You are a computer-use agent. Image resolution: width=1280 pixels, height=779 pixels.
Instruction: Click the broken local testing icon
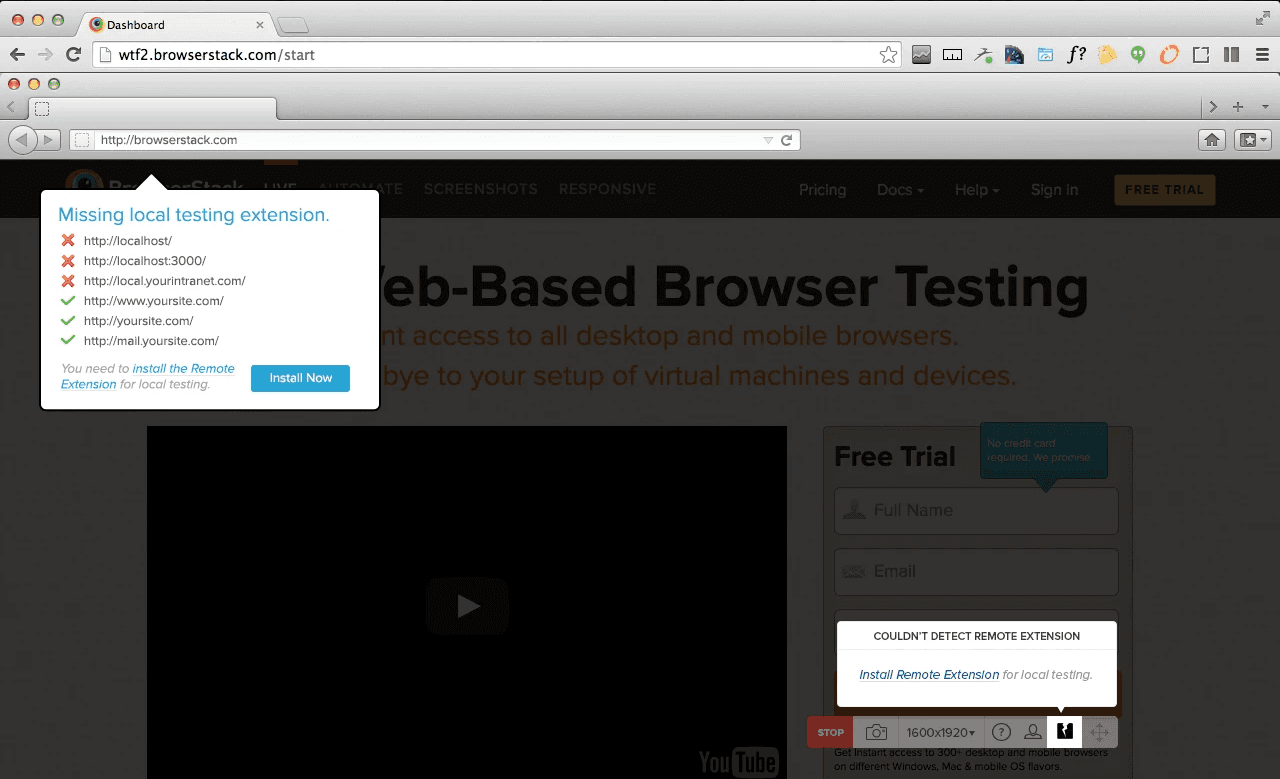click(x=1065, y=732)
